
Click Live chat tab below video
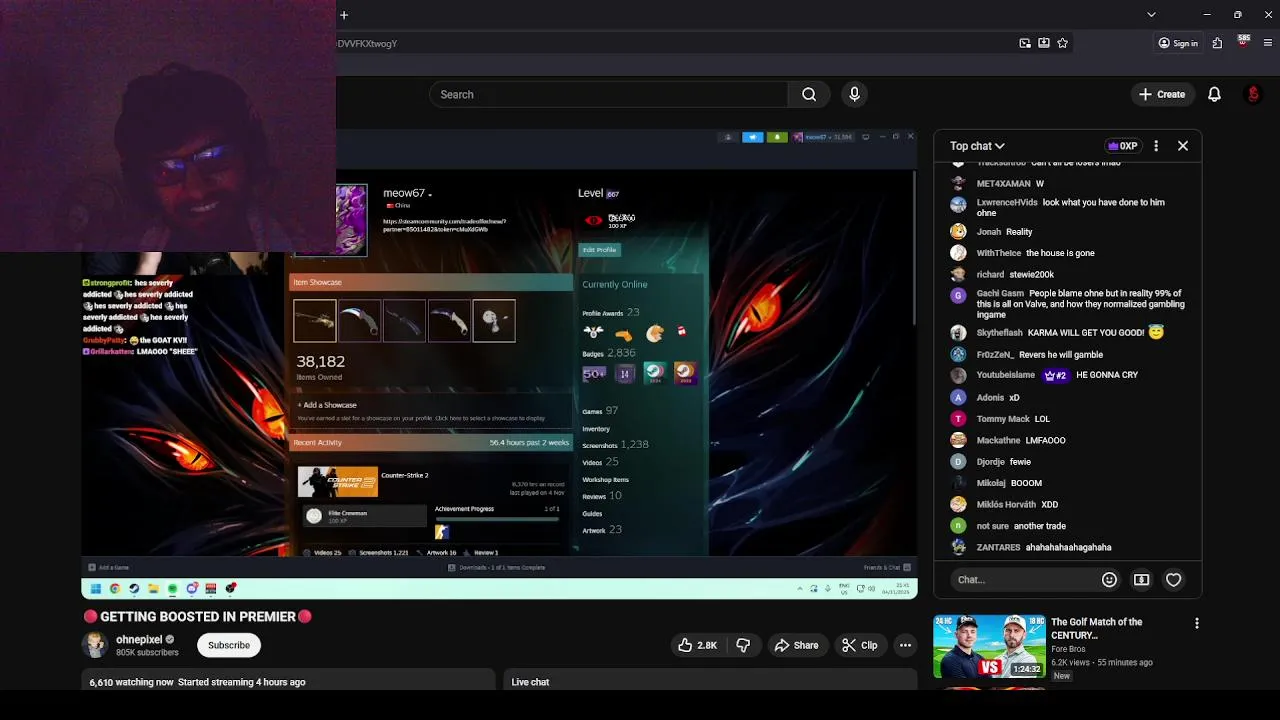[x=530, y=682]
